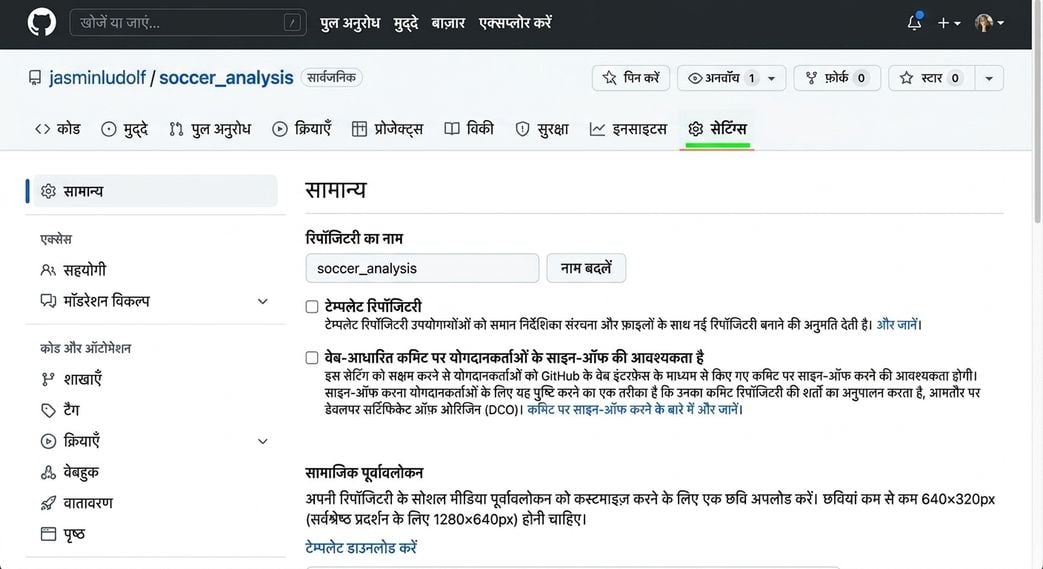Image resolution: width=1043 pixels, height=569 pixels.
Task: Click the कोड और ऑटोमेशन section label
Action: [x=85, y=348]
